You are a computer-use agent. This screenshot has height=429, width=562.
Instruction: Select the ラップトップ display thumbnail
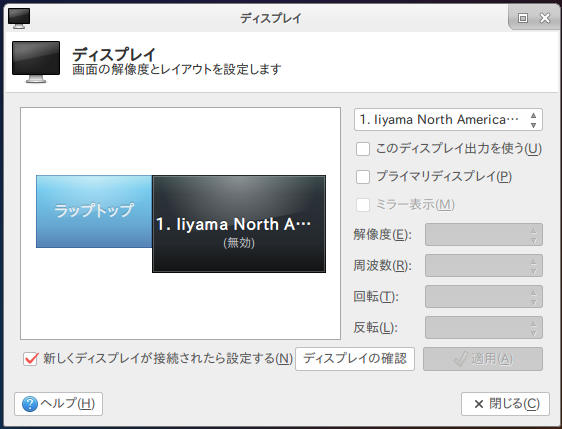(94, 211)
